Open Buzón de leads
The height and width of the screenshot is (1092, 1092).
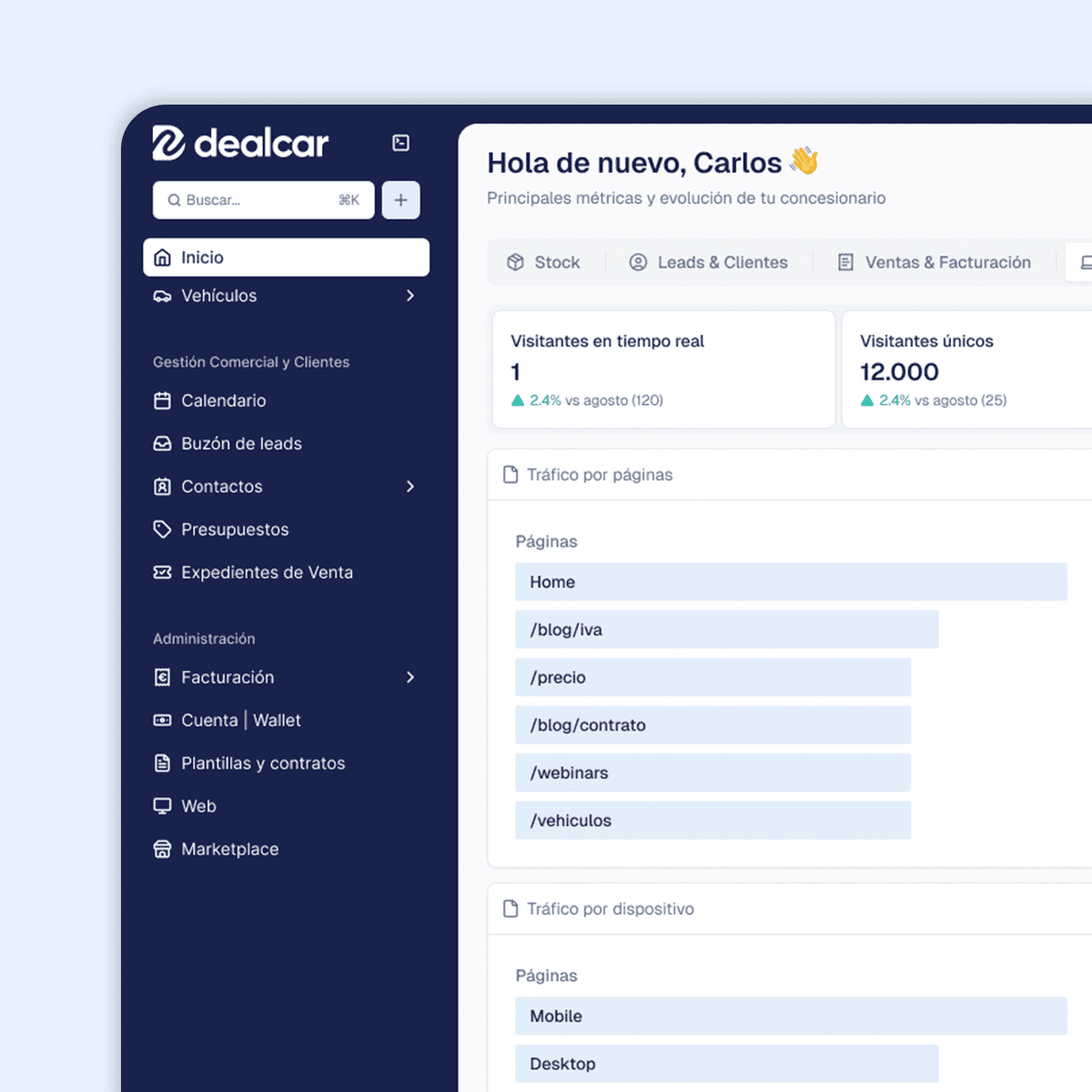point(241,443)
